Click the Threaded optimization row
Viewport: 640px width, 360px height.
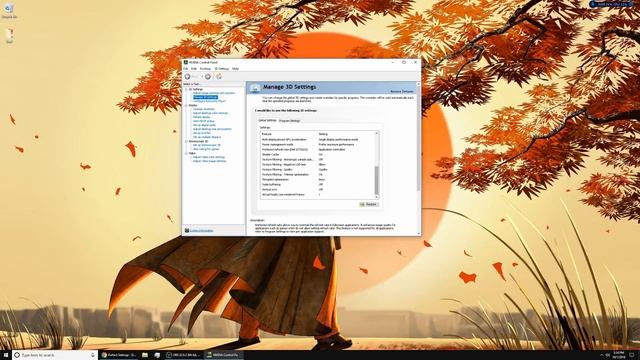(317, 180)
